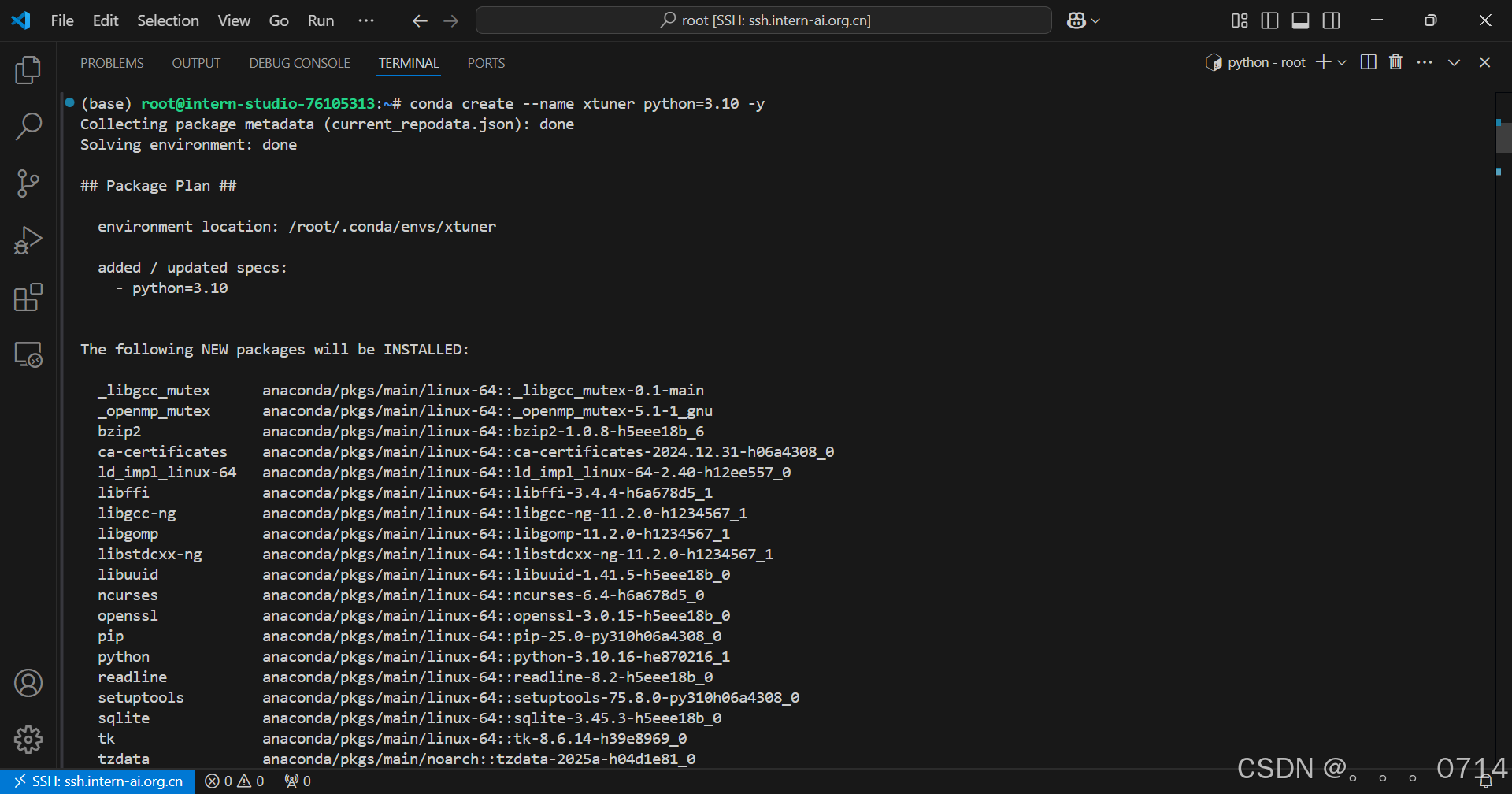Restore panel size with the chevron
The height and width of the screenshot is (794, 1512).
[x=1454, y=62]
